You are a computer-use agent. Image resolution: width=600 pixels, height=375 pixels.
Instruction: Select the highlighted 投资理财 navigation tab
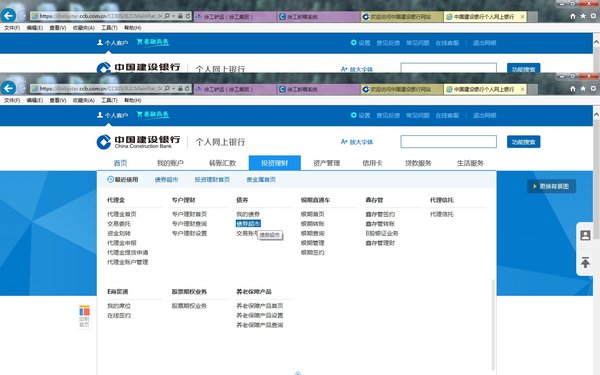coord(275,163)
